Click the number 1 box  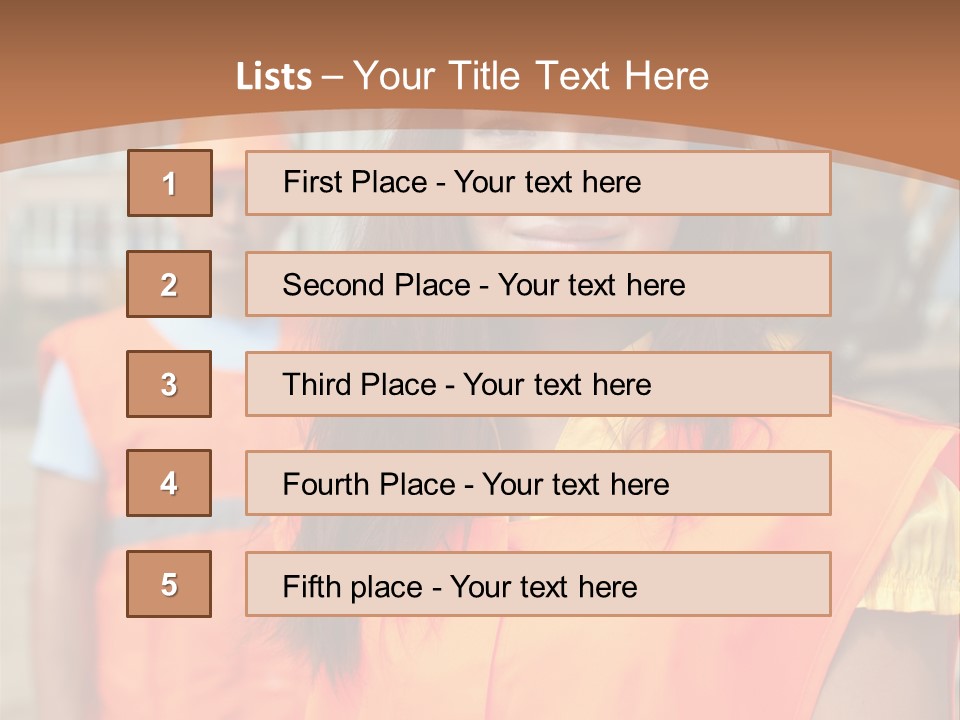(169, 183)
